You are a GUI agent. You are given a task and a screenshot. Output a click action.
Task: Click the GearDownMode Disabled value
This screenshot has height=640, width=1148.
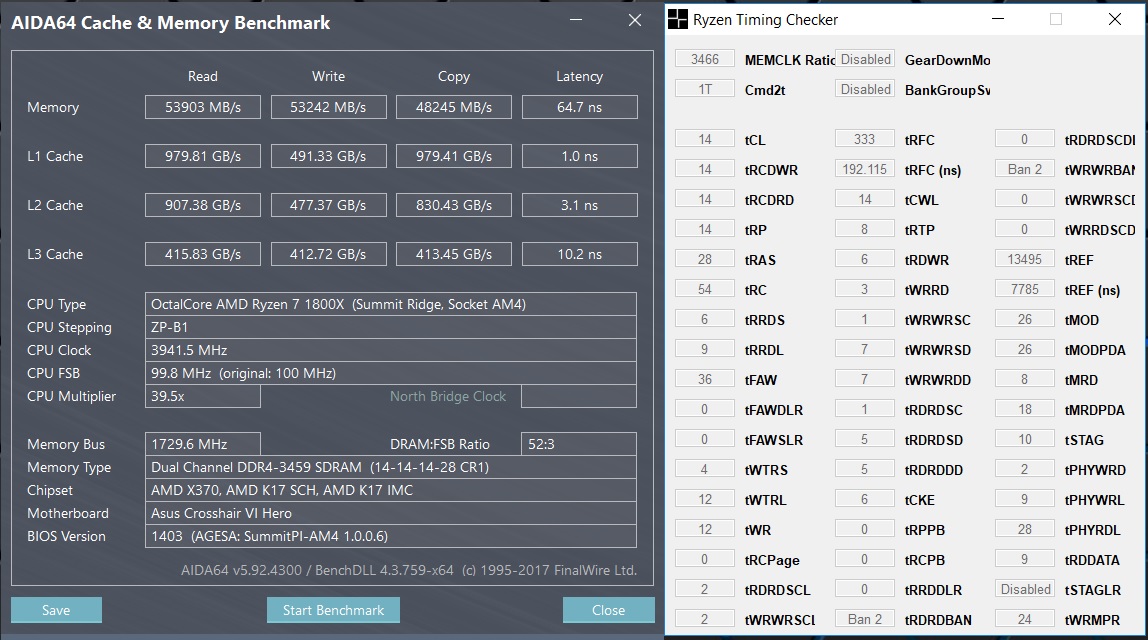(x=865, y=59)
